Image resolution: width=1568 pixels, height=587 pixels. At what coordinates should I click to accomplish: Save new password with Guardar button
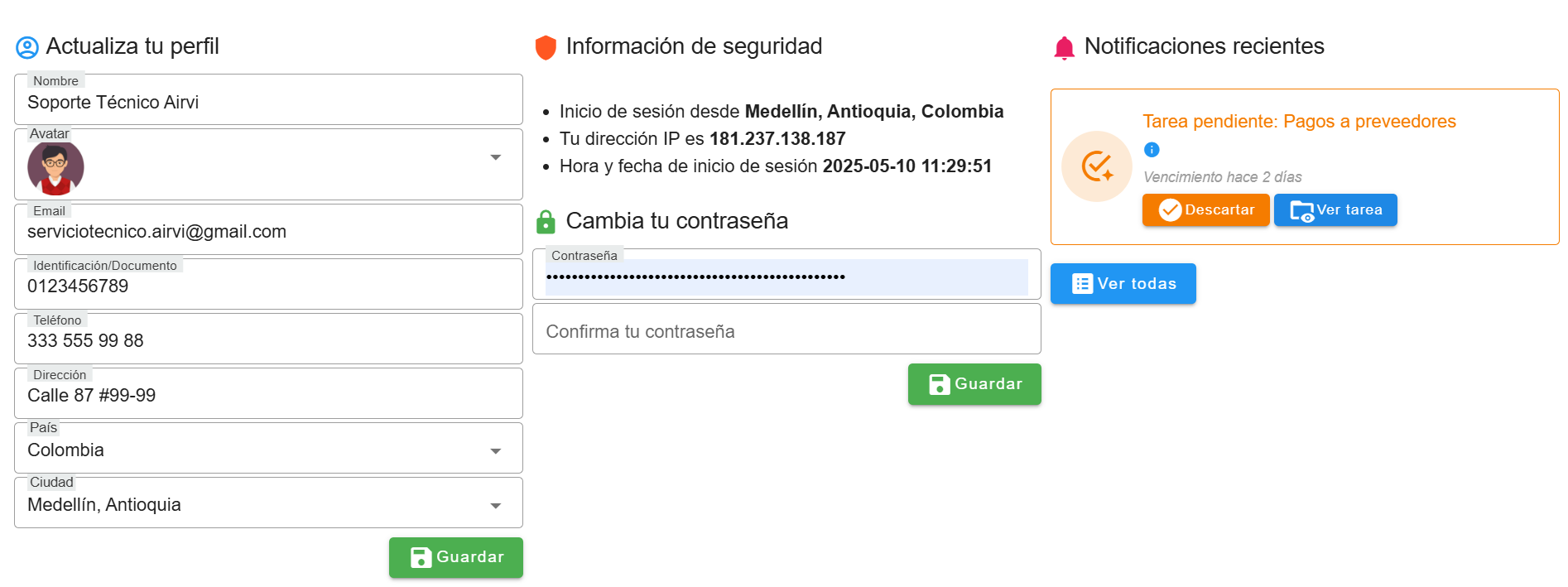pyautogui.click(x=974, y=384)
